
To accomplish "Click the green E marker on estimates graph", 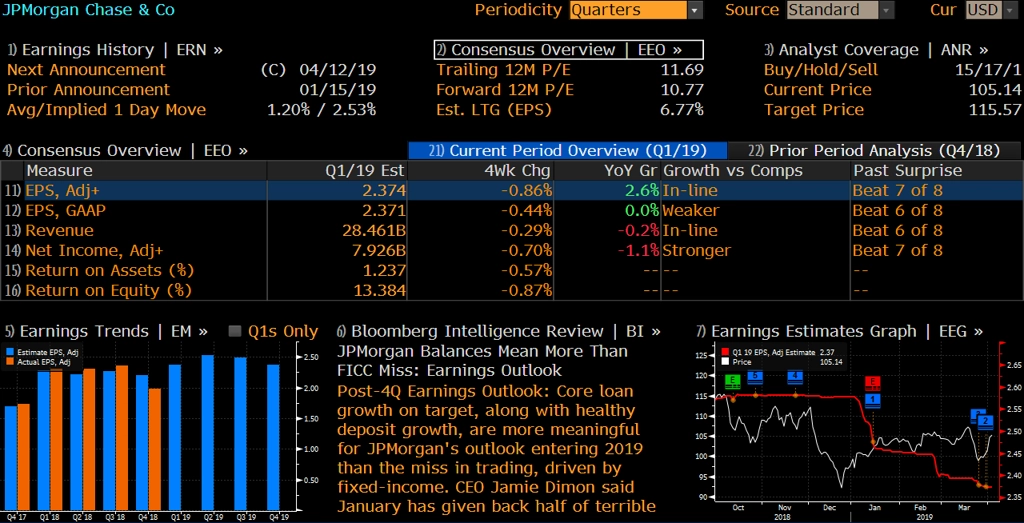I will click(x=733, y=381).
